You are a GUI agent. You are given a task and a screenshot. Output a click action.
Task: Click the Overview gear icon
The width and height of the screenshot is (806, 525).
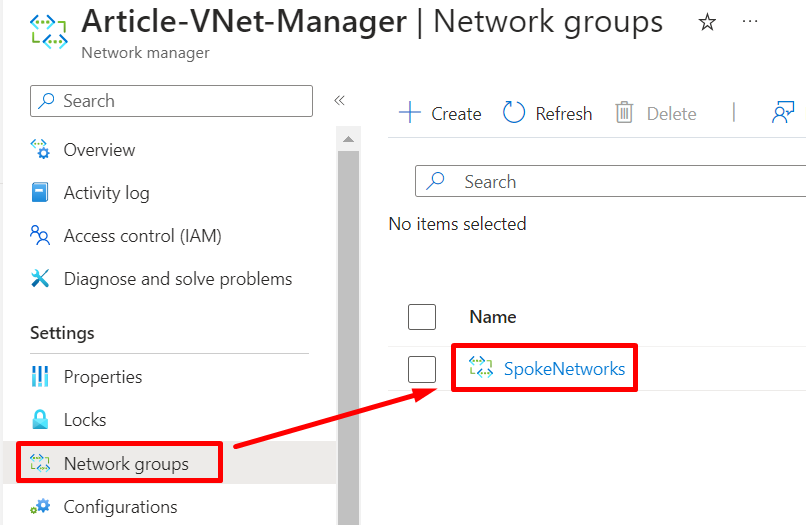40,149
